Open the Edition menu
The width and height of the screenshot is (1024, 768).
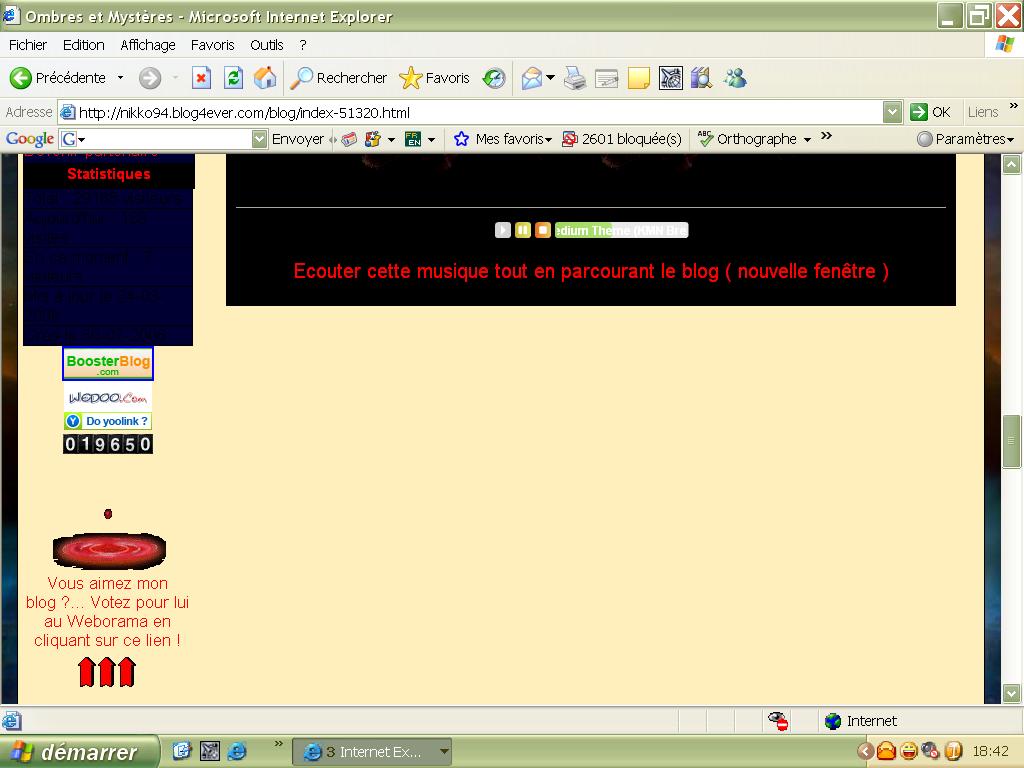tap(84, 45)
